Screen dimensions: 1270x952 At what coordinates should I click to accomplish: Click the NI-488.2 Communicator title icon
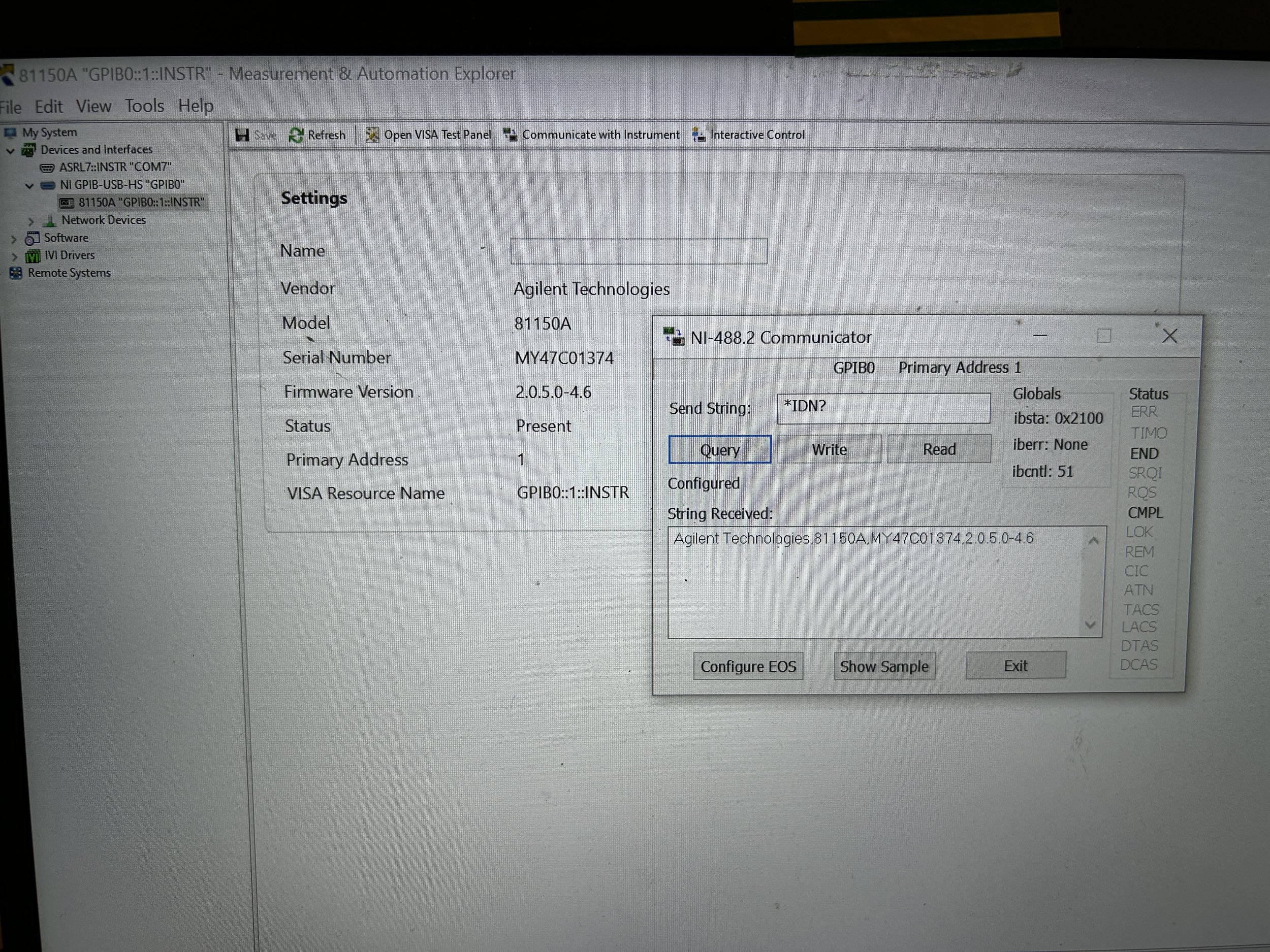(674, 336)
